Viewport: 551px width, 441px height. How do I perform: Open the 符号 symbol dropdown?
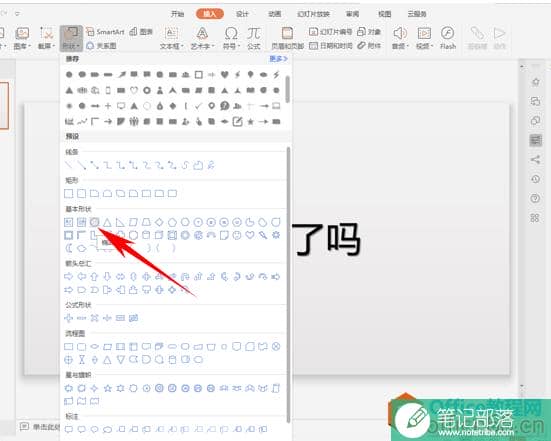(x=231, y=38)
